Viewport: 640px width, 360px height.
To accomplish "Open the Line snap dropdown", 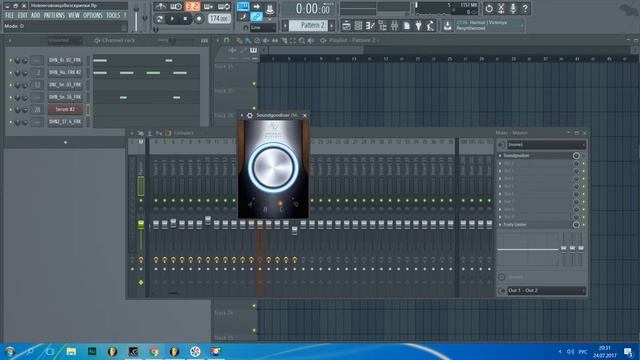I will [x=262, y=27].
